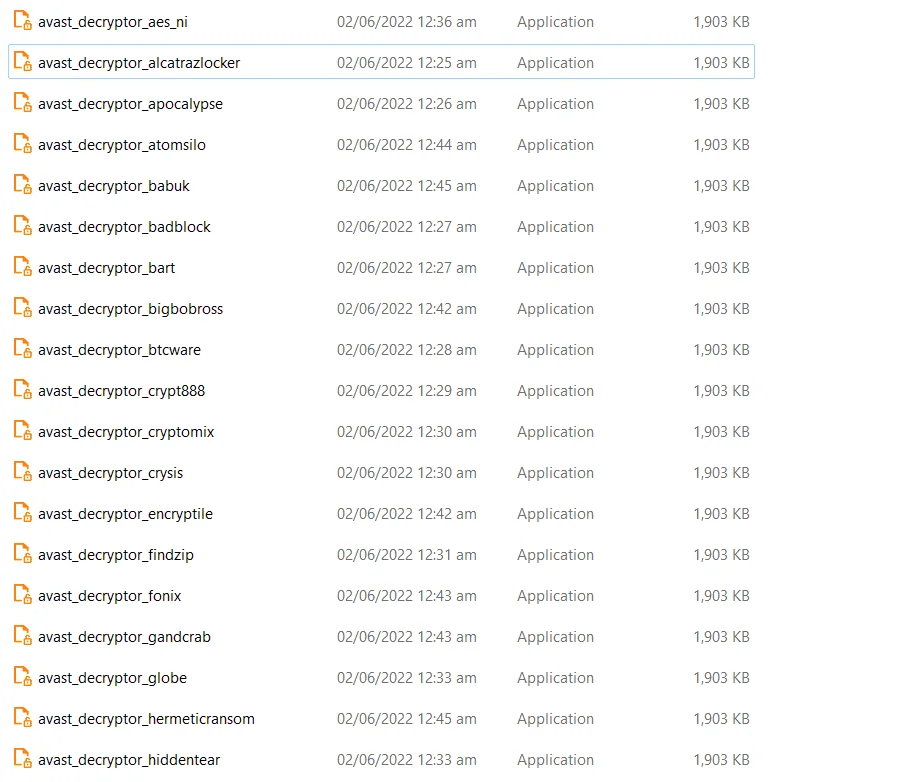Screen dimensions: 921x782
Task: Click the 1,903 KB size of globe
Action: [x=721, y=678]
